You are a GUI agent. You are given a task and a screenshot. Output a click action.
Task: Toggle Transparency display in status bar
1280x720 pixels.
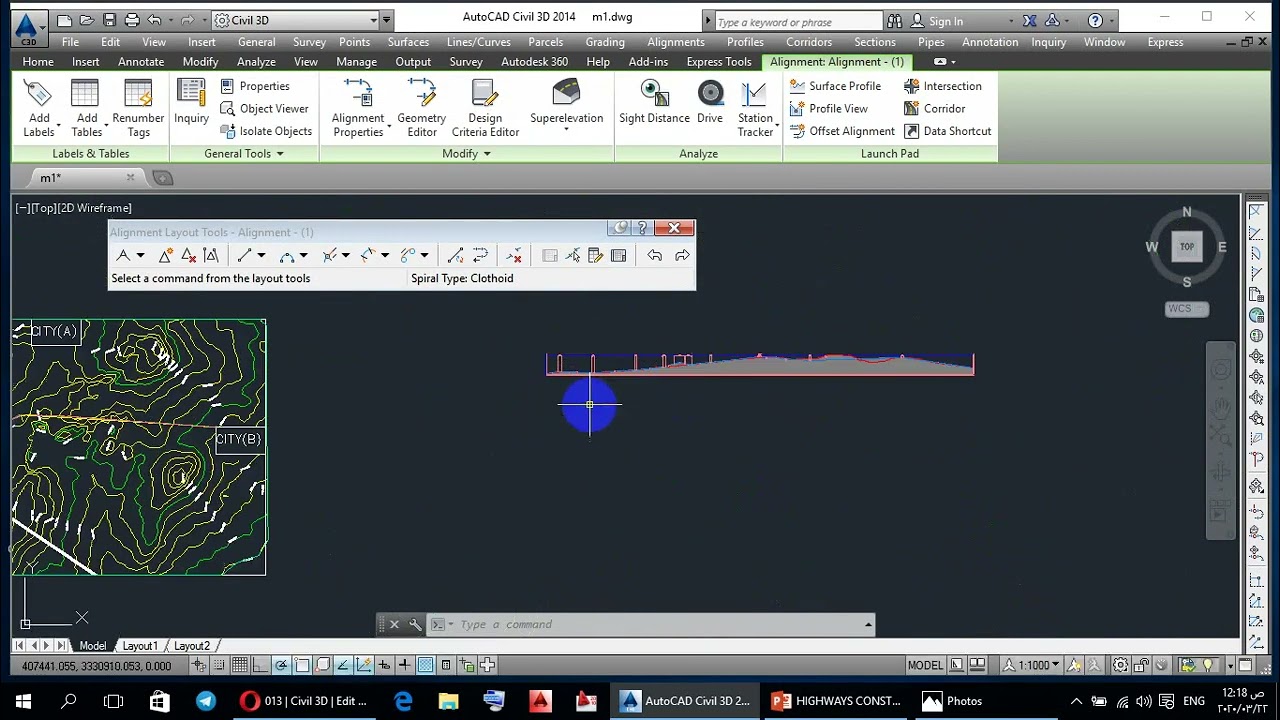click(425, 665)
